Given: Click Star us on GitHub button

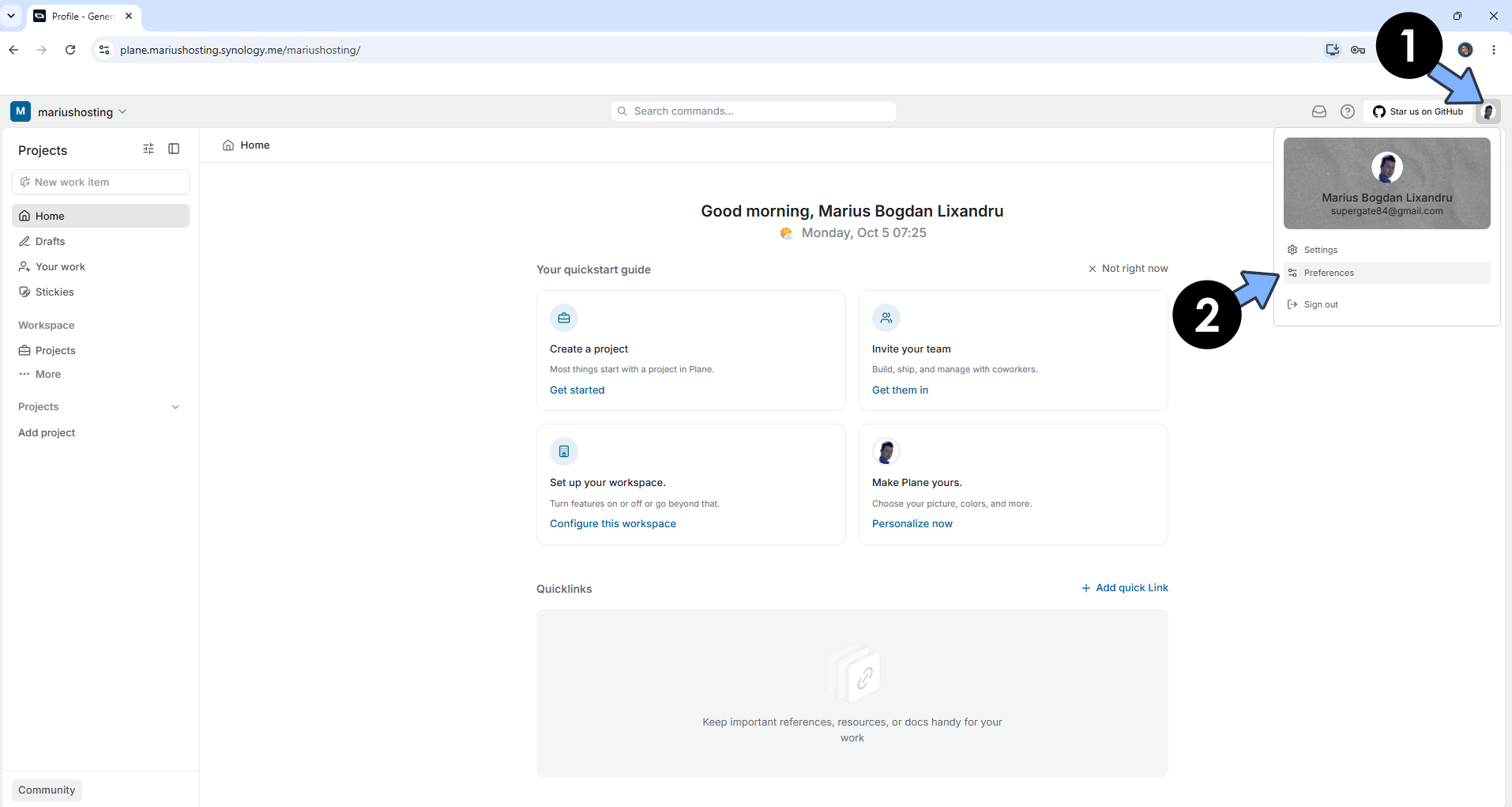Looking at the screenshot, I should [1418, 111].
